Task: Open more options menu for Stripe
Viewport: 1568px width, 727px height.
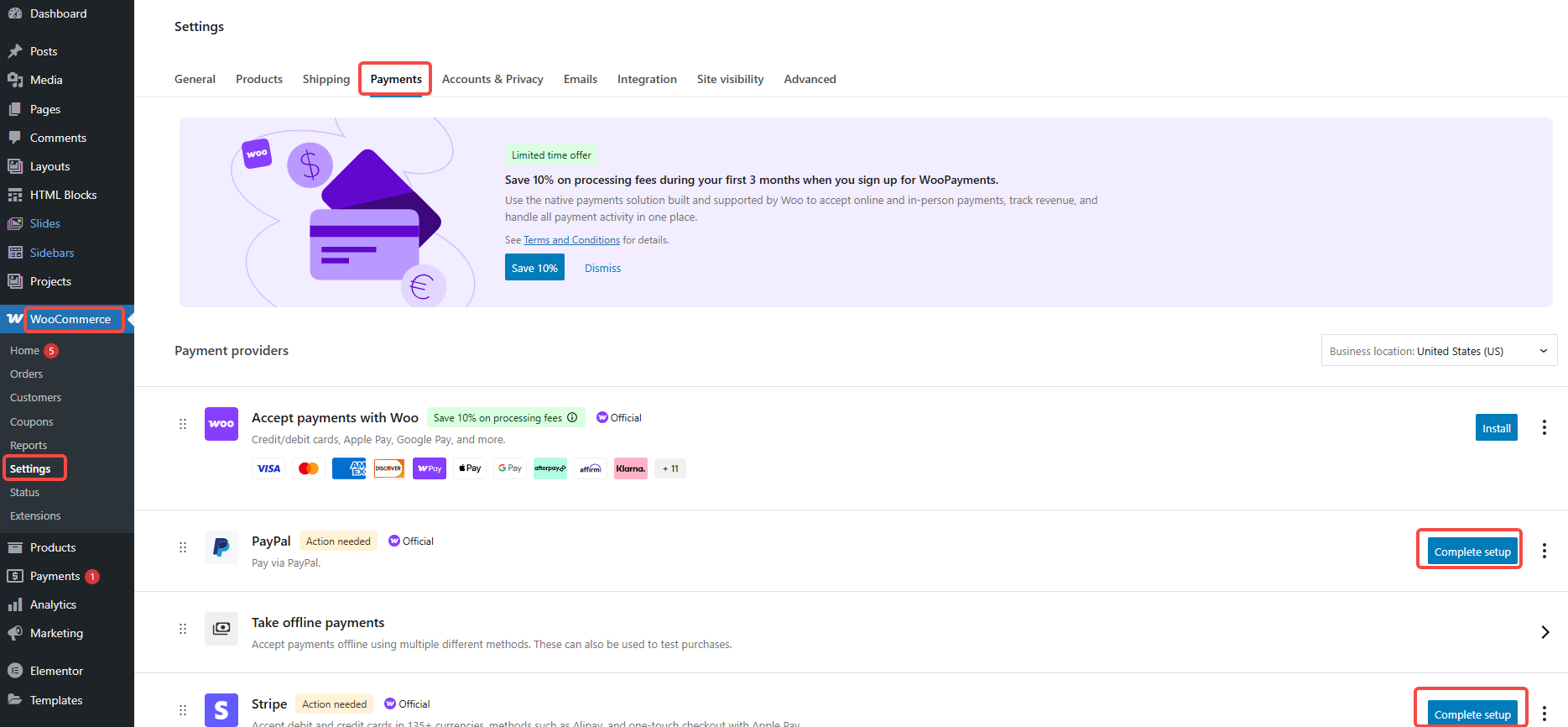Action: pyautogui.click(x=1544, y=714)
